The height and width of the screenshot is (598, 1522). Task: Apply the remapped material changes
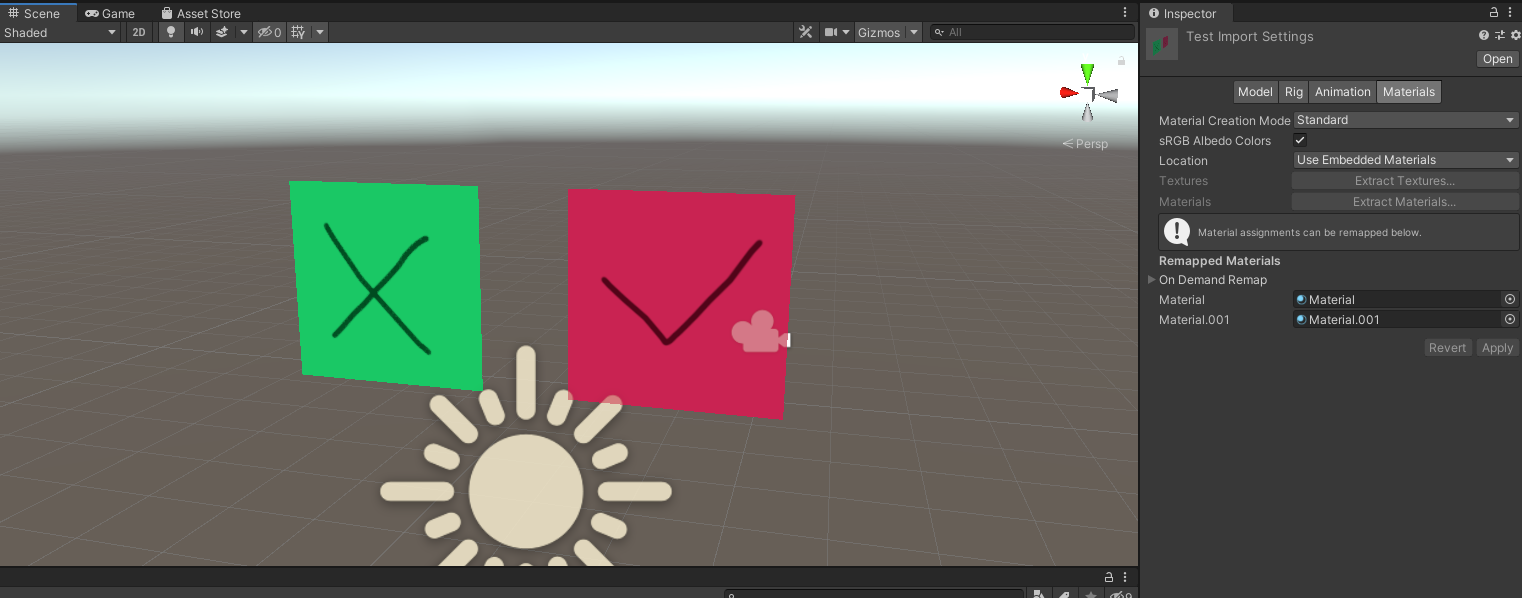(x=1496, y=347)
